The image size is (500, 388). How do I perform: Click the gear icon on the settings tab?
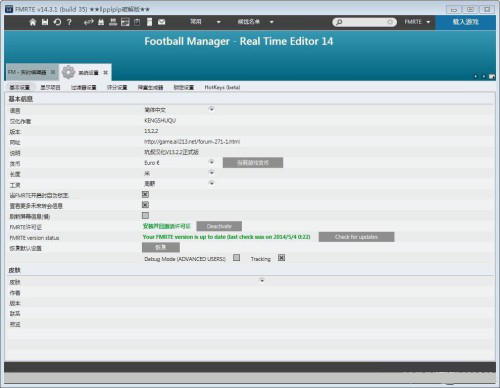pyautogui.click(x=68, y=72)
